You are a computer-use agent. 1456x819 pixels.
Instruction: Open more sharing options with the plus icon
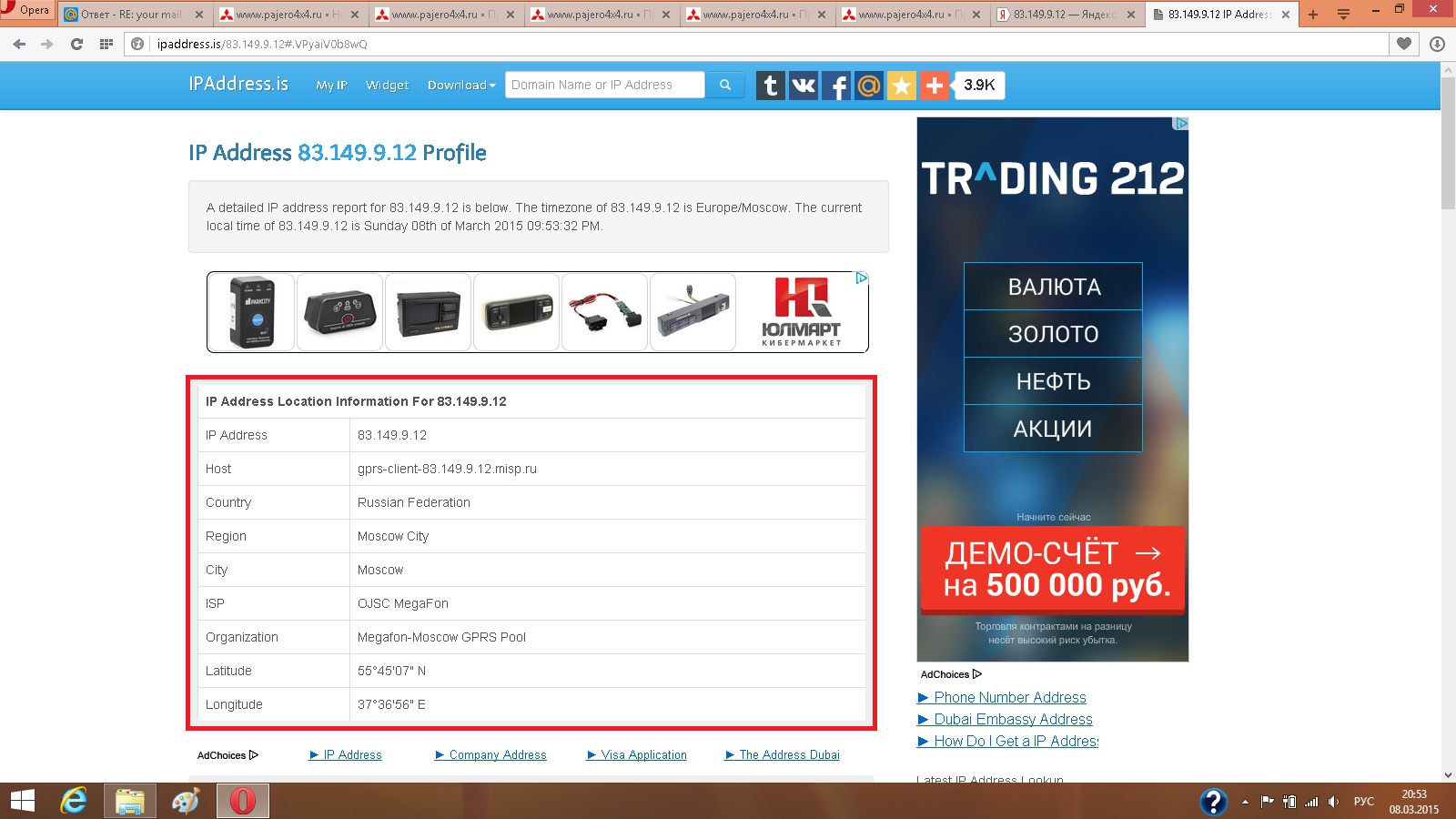tap(935, 86)
